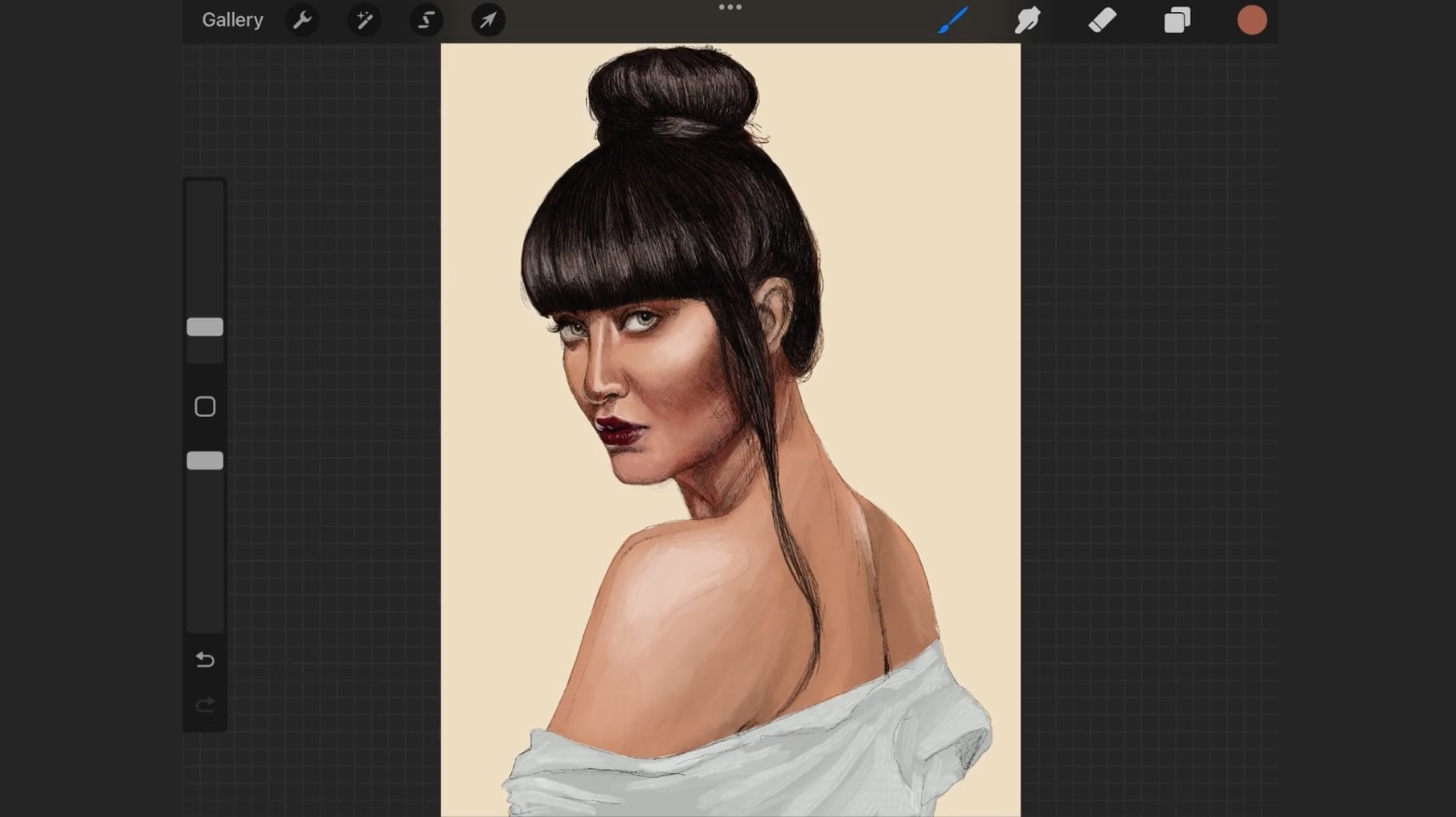Return to the Gallery
This screenshot has width=1456, height=817.
tap(232, 20)
